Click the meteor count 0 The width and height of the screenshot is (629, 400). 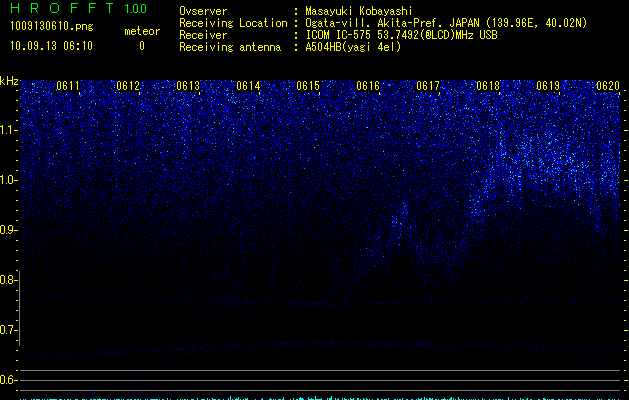coord(142,46)
